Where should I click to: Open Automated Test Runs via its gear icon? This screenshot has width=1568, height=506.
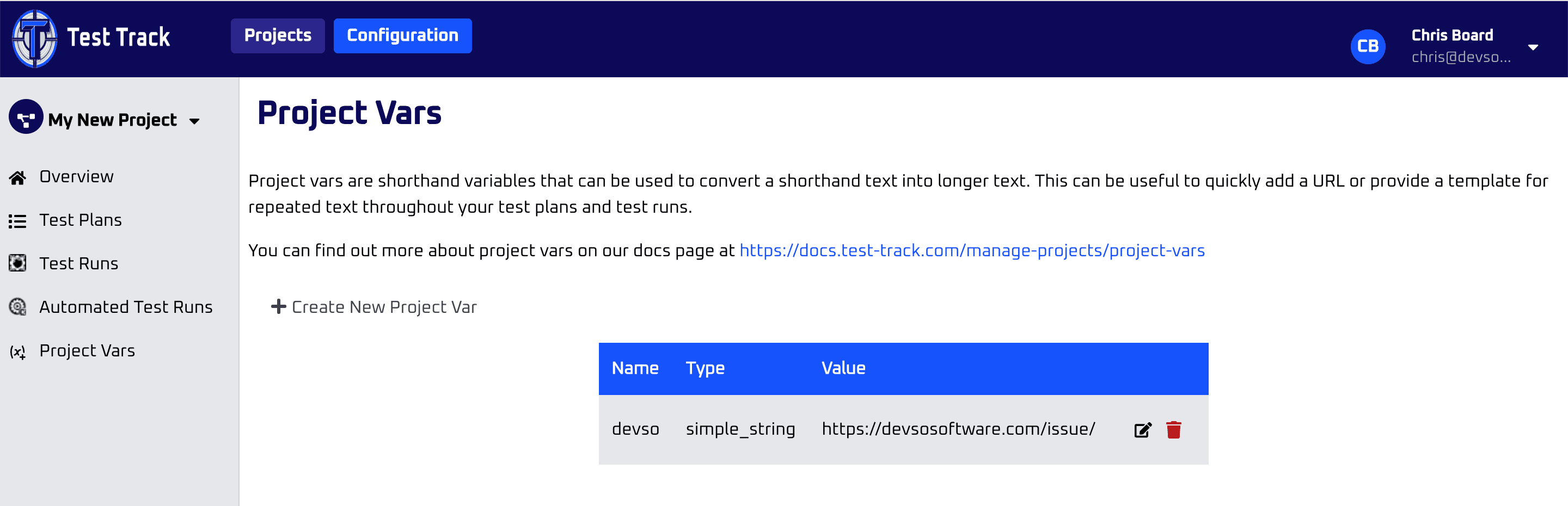point(17,307)
